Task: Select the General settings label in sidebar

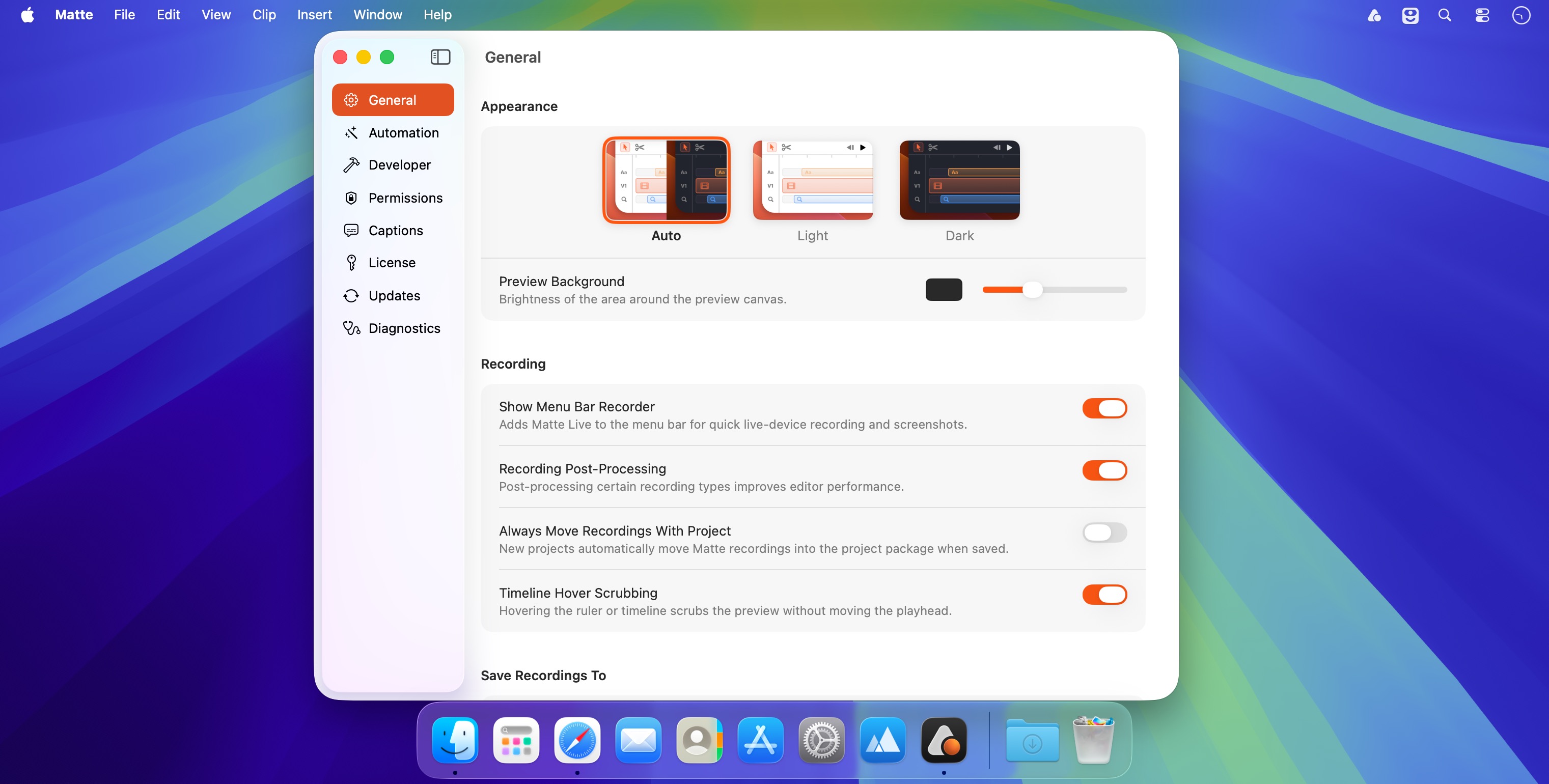Action: point(392,100)
